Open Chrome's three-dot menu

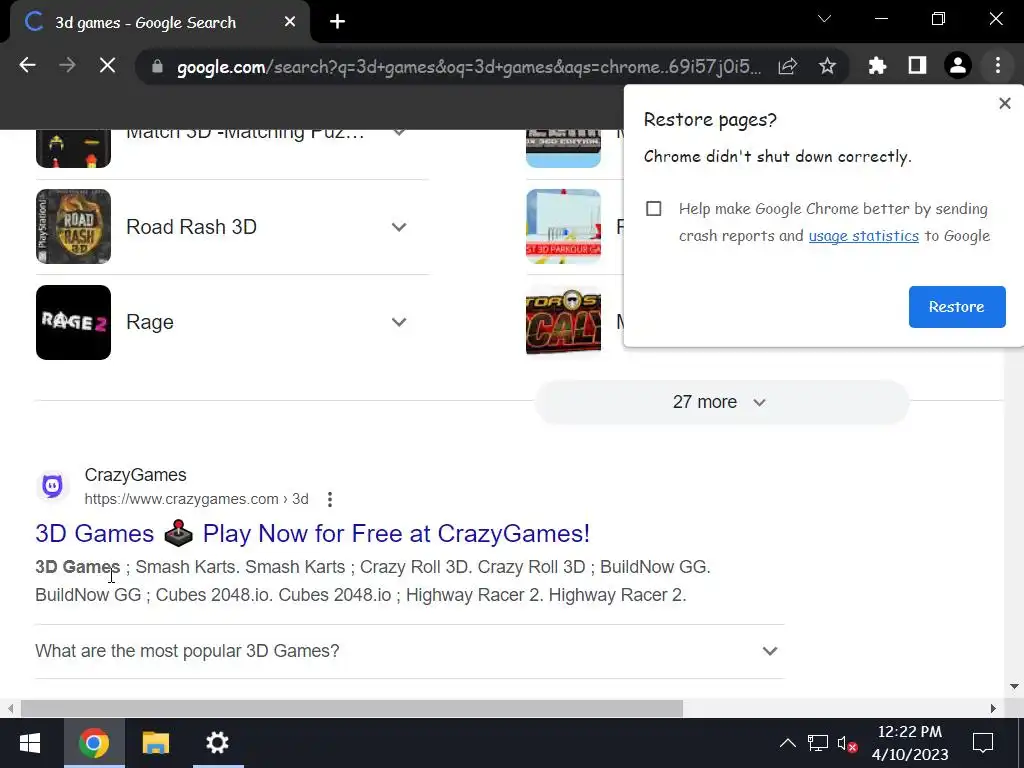[997, 65]
